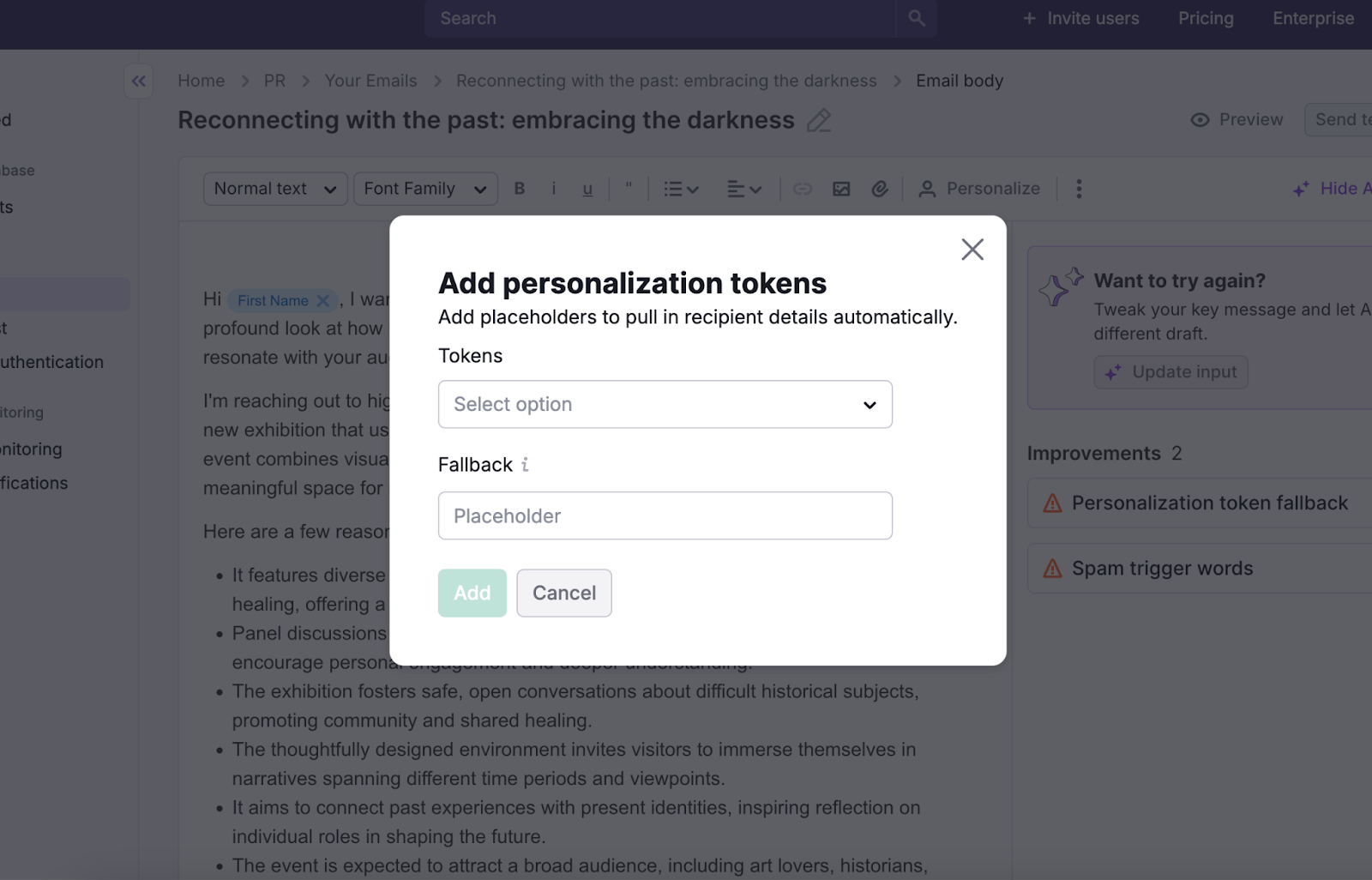
Task: Toggle underline formatting
Action: [x=587, y=189]
